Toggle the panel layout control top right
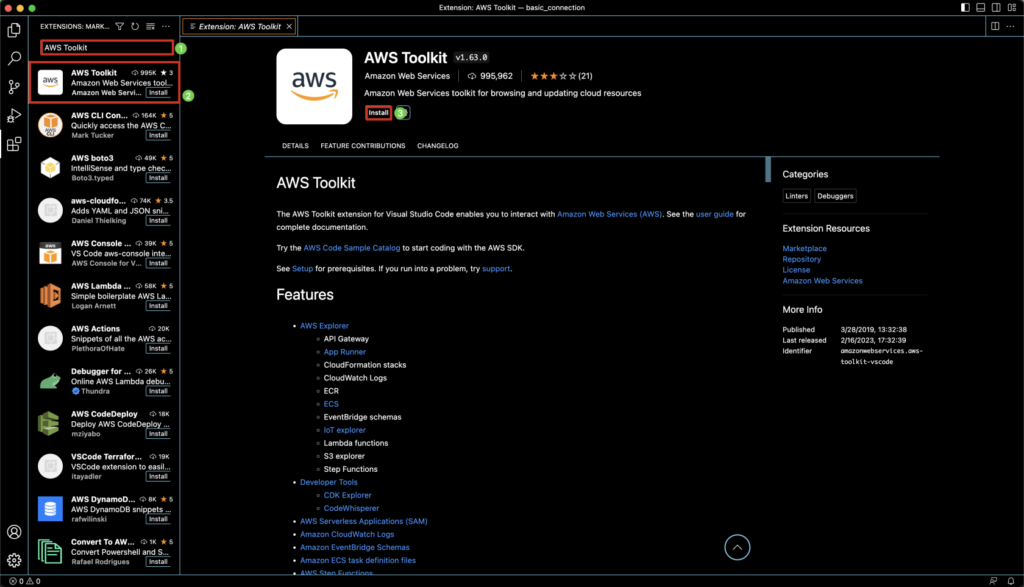 coord(980,7)
